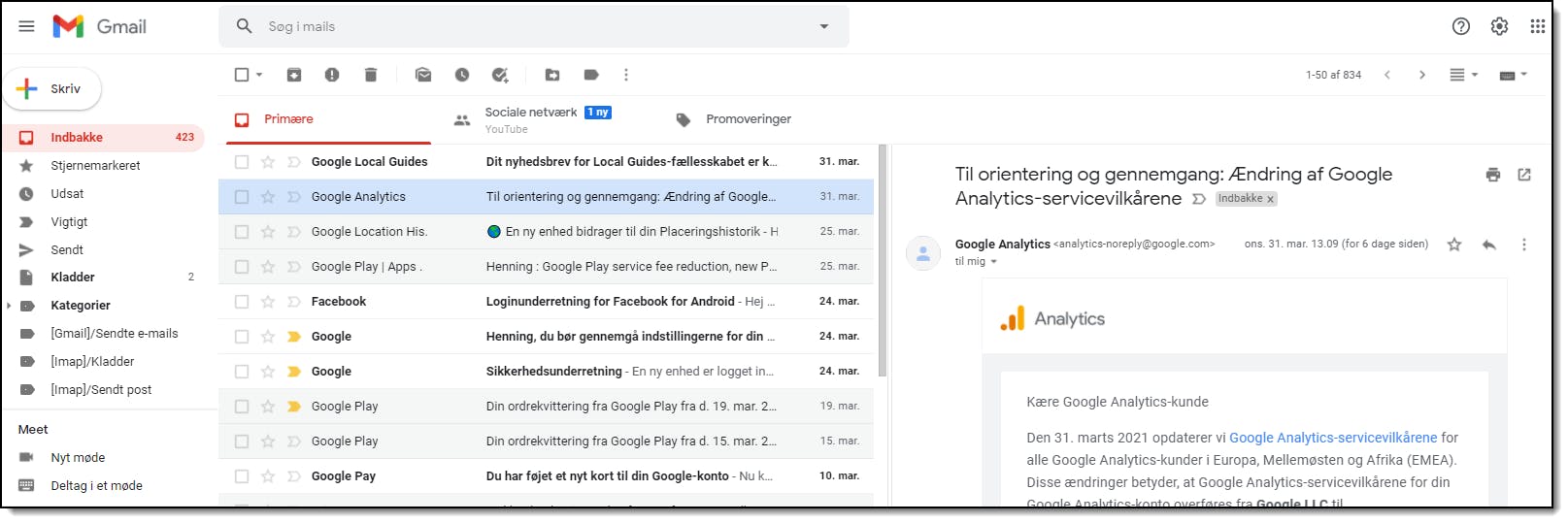Viewport: 1568px width, 523px height.
Task: Open the Sendt folder
Action: [103, 250]
